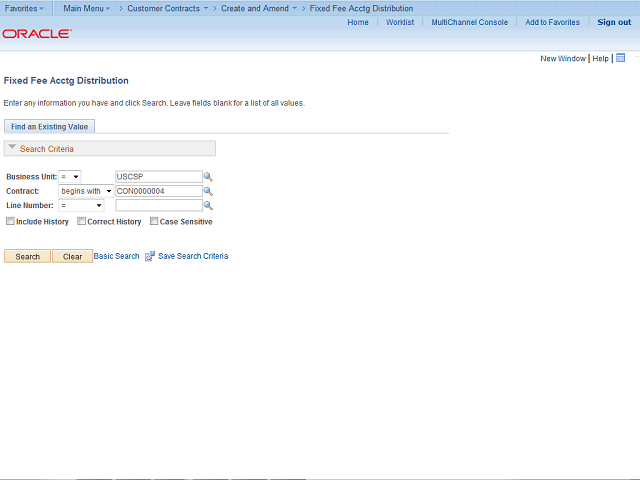640x480 pixels.
Task: Open the MultiChannel Console link
Action: point(469,22)
